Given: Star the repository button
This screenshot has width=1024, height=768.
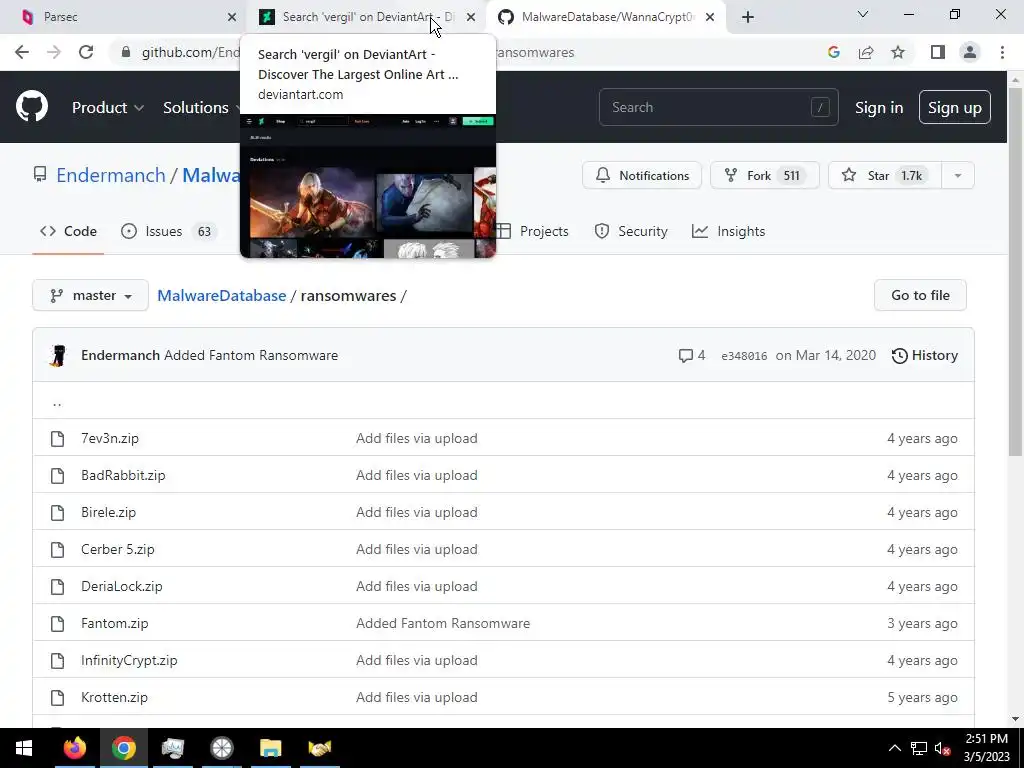Looking at the screenshot, I should (885, 175).
